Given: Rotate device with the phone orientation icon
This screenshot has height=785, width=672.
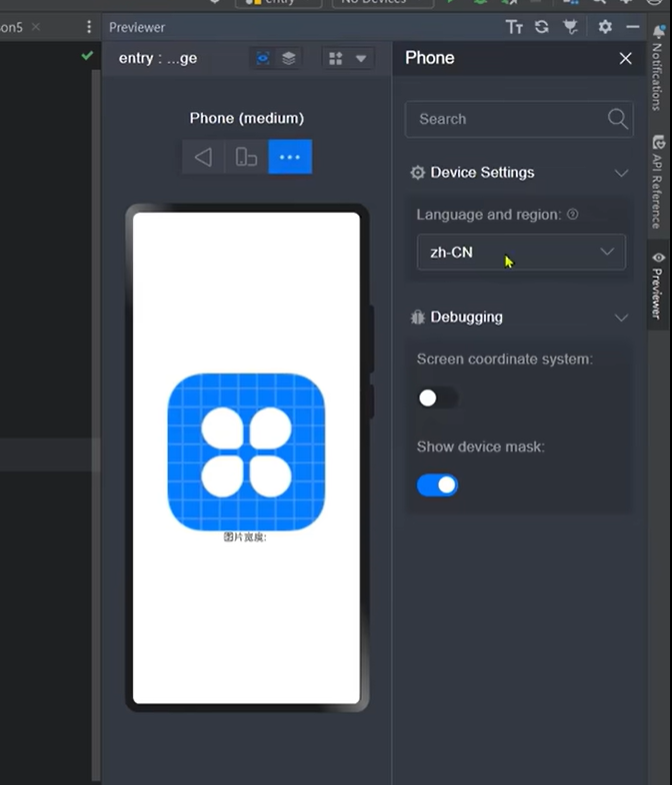Looking at the screenshot, I should coord(246,157).
